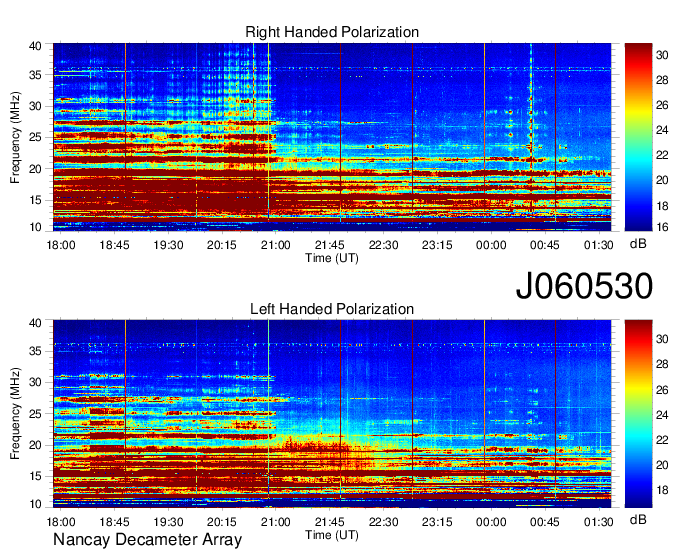Click the 21:00 time tick label on top plot
Image resolution: width=680 pixels, height=552 pixels.
(x=276, y=245)
